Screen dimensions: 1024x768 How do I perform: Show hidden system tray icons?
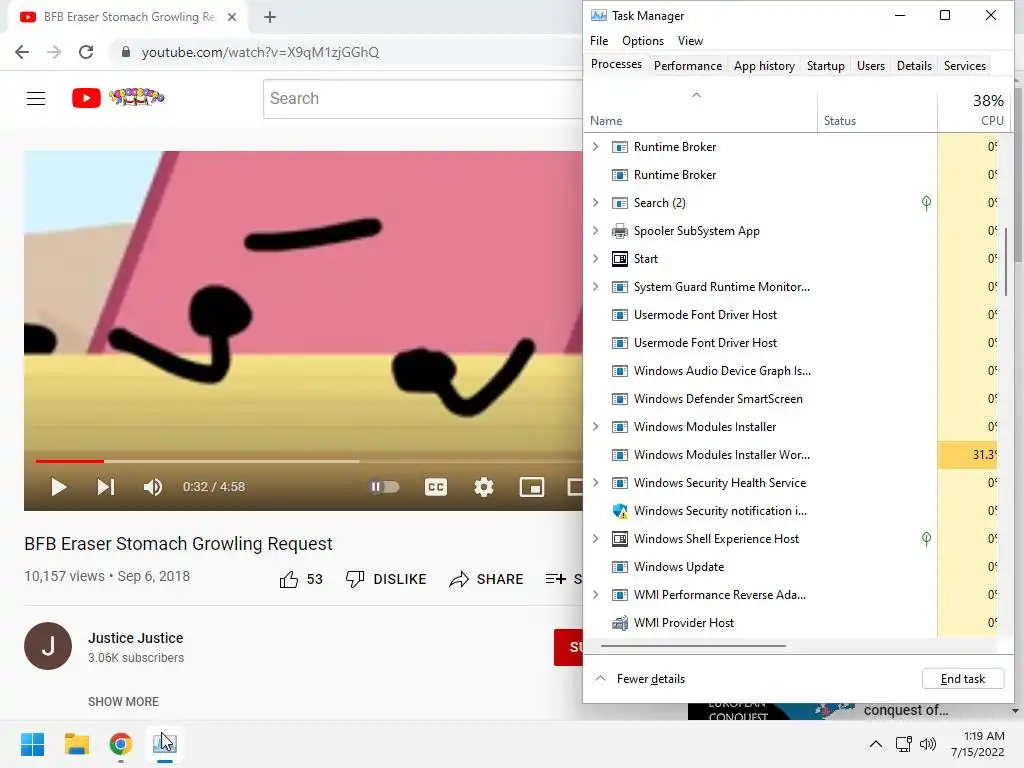click(x=876, y=744)
